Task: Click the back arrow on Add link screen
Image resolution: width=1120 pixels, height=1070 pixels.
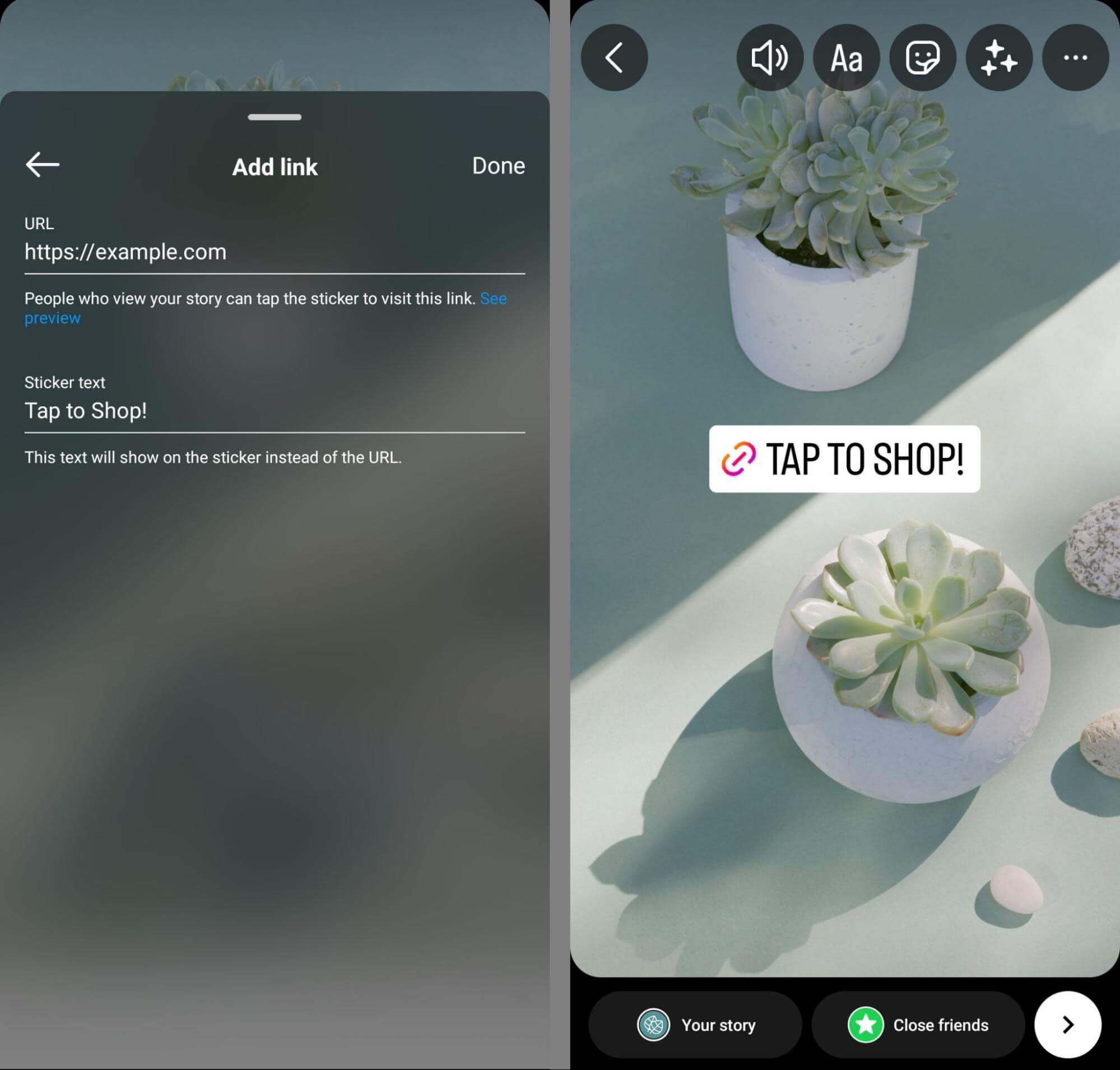Action: [42, 164]
